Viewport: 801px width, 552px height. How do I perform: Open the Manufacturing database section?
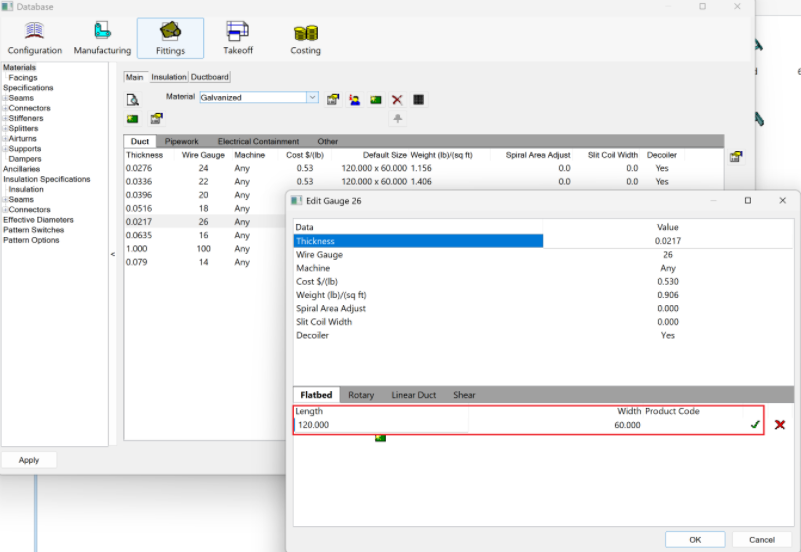pos(102,38)
